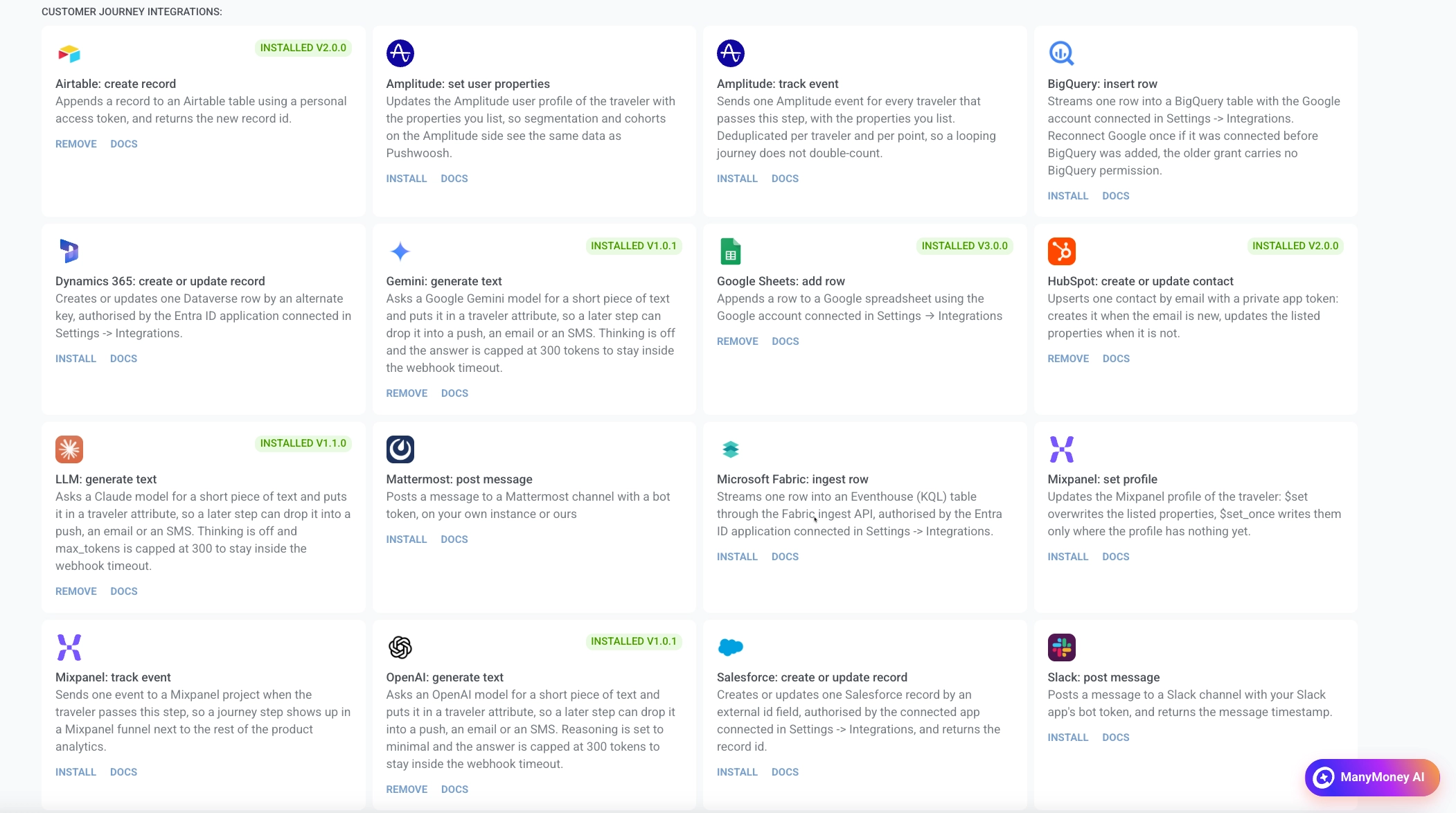Click the Google Sheets icon
The image size is (1456, 813).
(x=731, y=251)
